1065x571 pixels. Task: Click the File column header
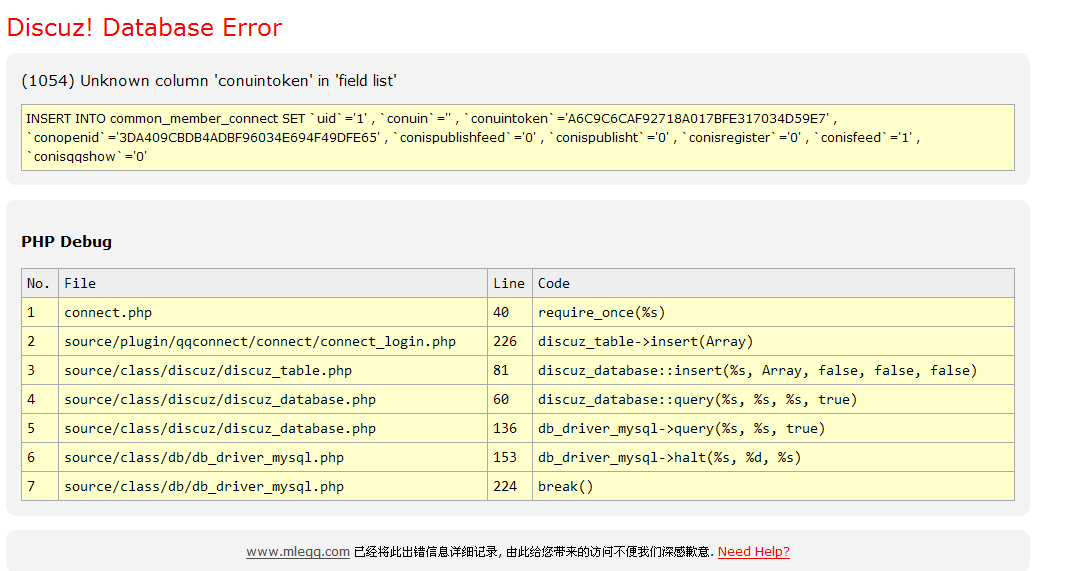tap(80, 283)
